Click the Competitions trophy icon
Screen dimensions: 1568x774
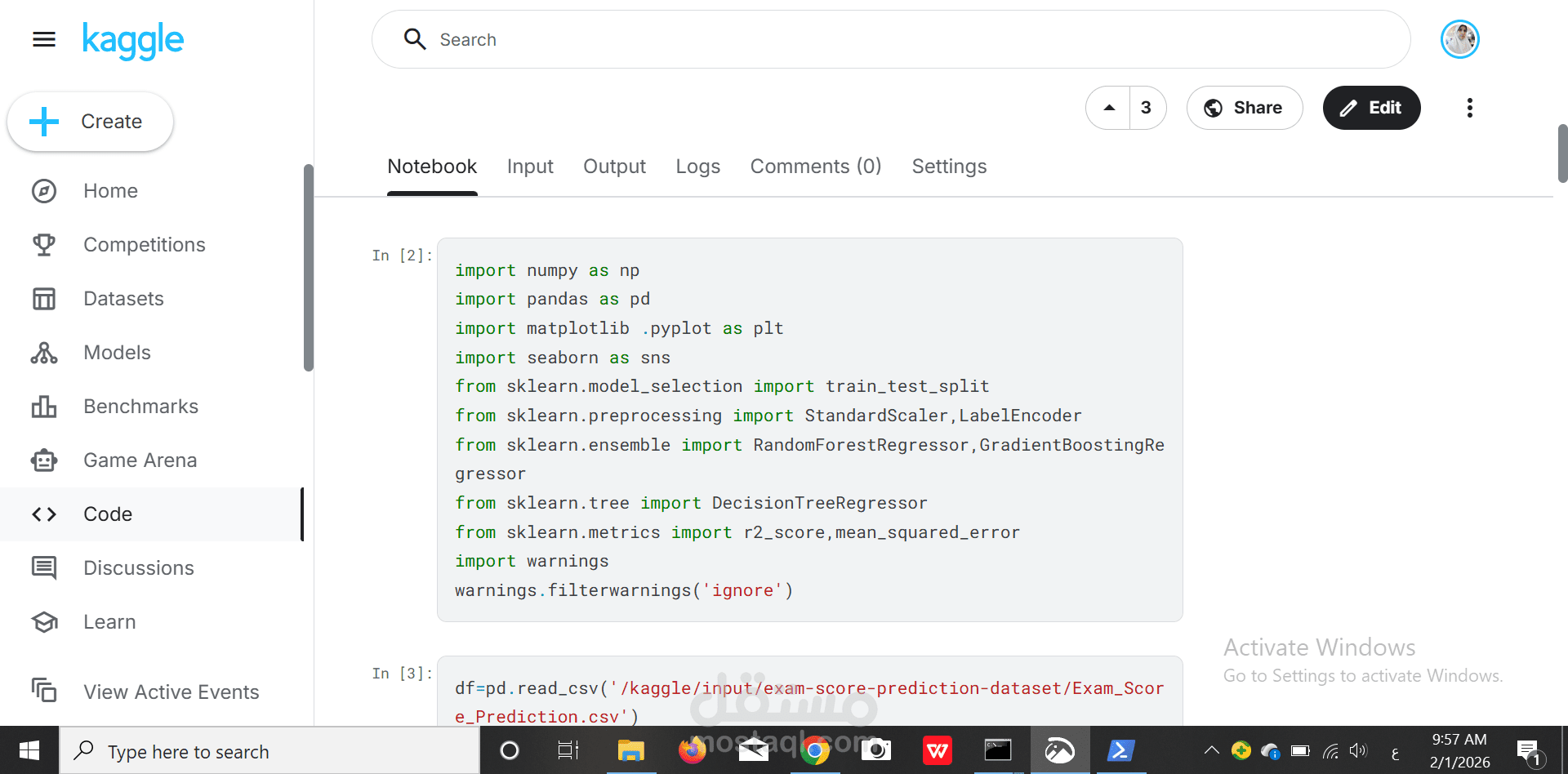pos(44,245)
